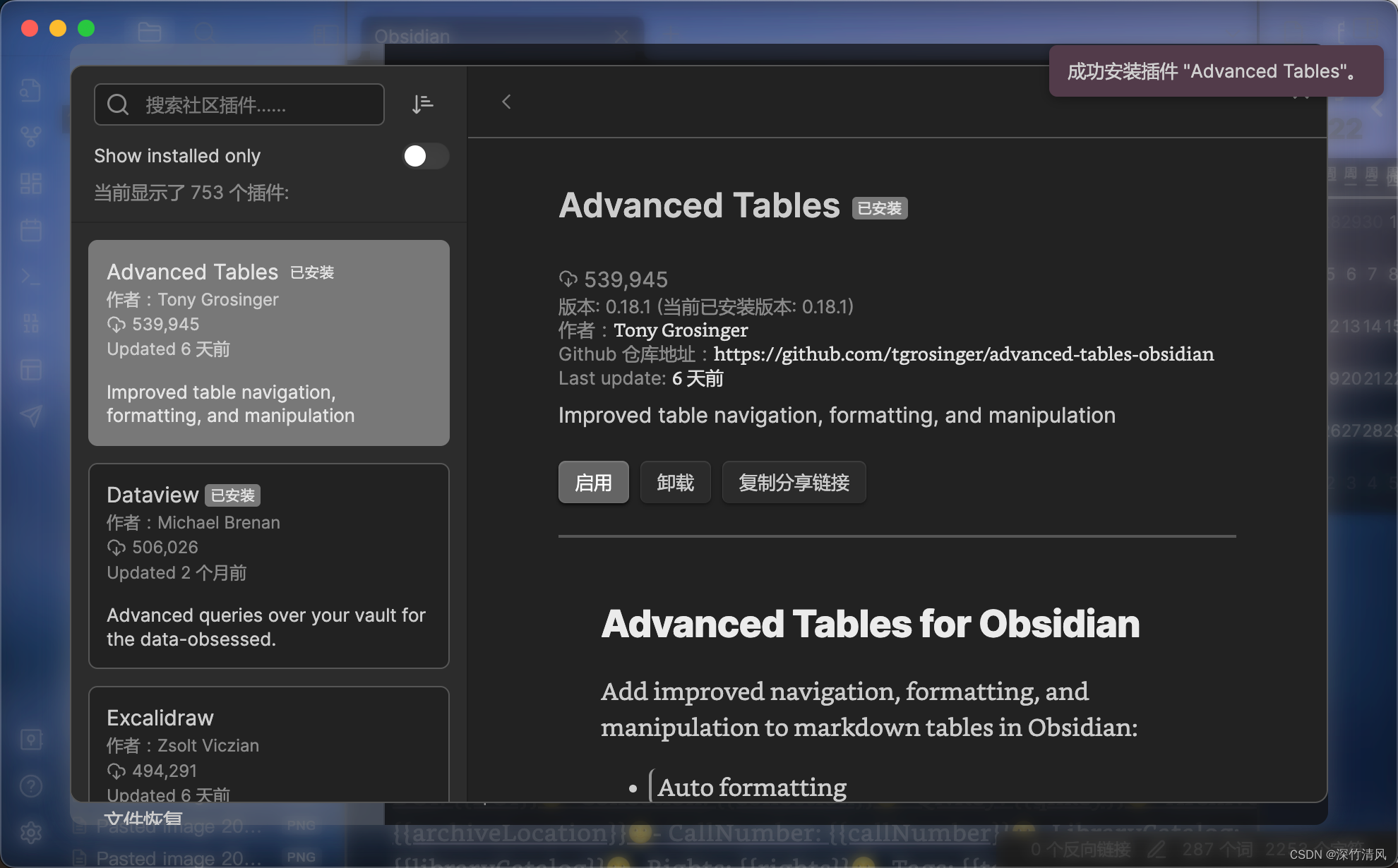Uninstall plugin with 卸载 button

pyautogui.click(x=675, y=483)
